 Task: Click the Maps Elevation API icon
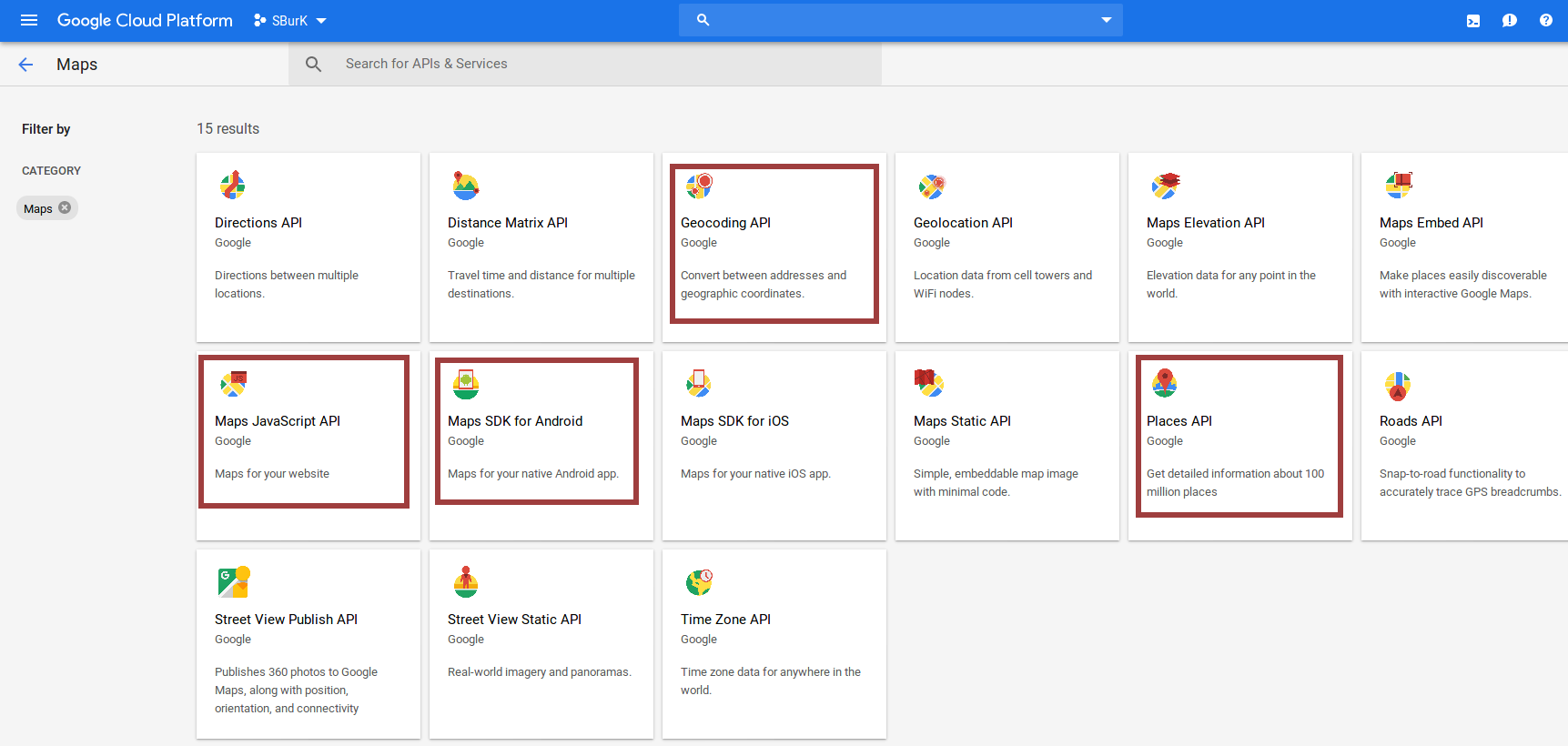pos(1165,186)
